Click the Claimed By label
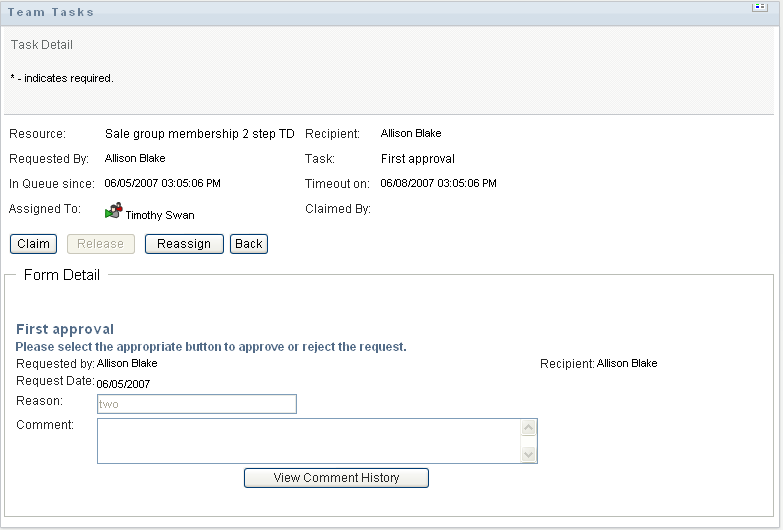 (338, 209)
